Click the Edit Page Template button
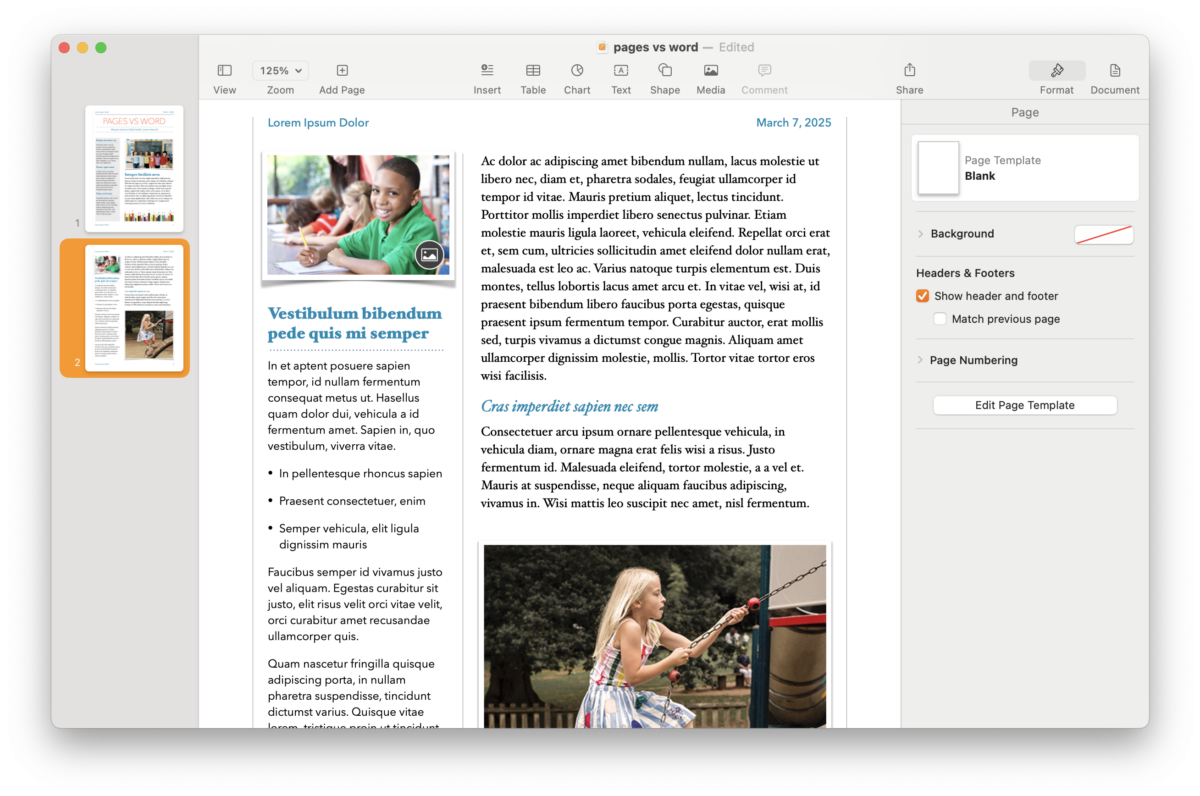 [1024, 404]
